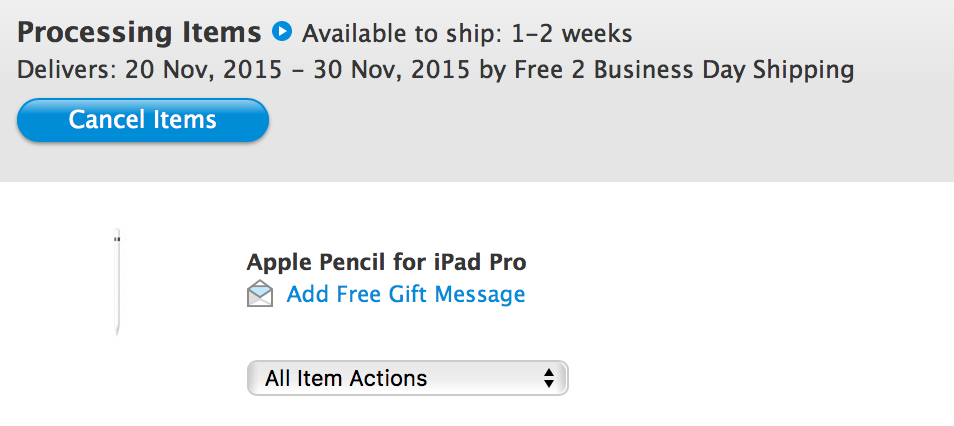The width and height of the screenshot is (954, 426).
Task: Click the word Items on the Cancel button
Action: (185, 120)
